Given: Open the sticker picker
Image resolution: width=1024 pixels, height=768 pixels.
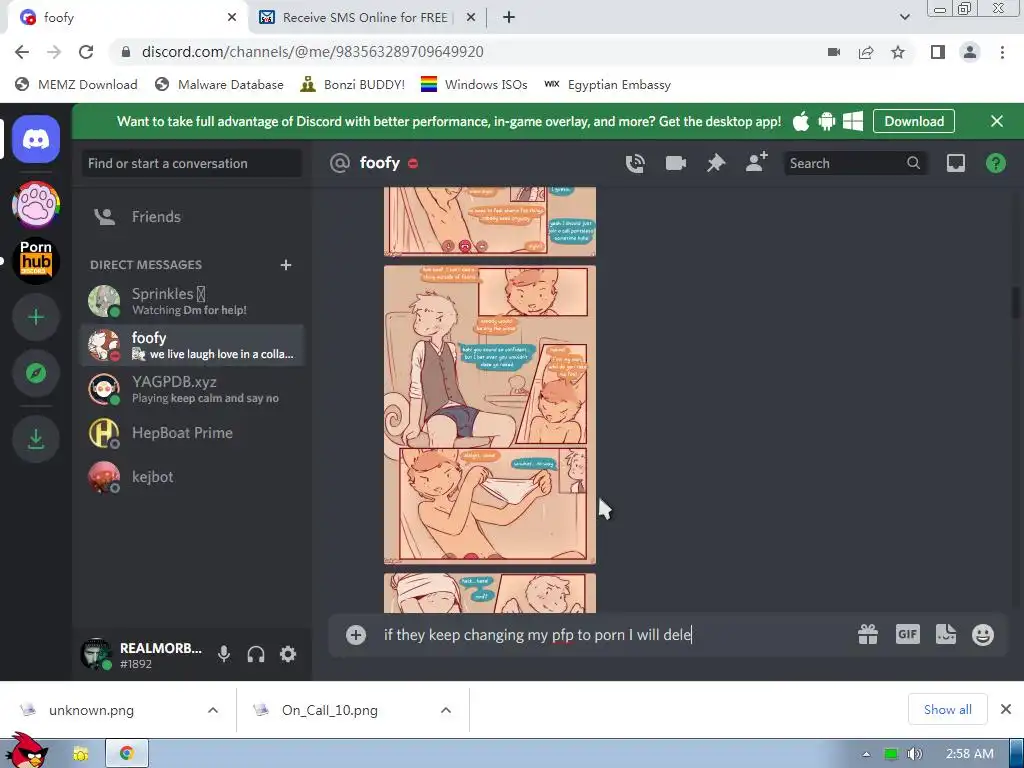Looking at the screenshot, I should 946,634.
